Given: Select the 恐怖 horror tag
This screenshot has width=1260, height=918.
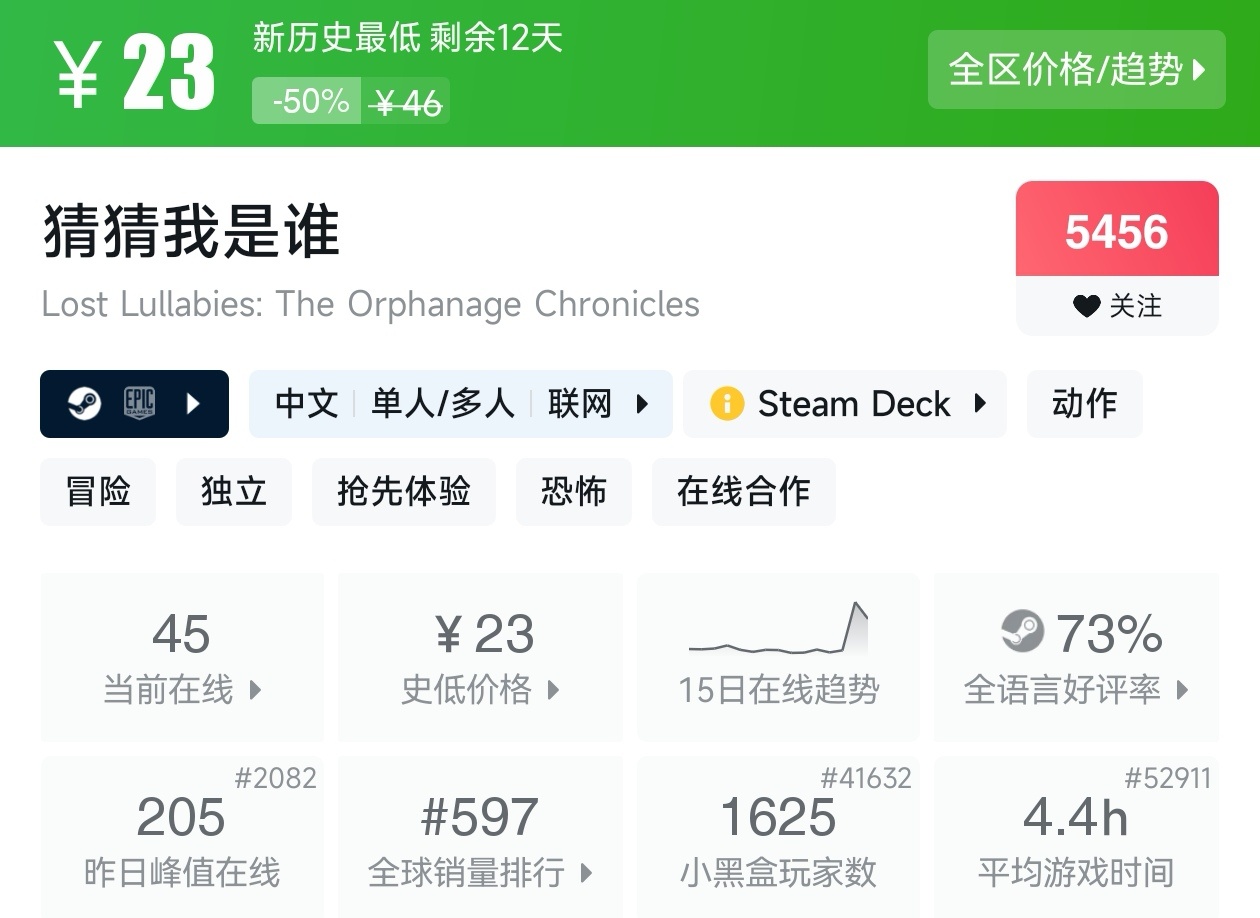Looking at the screenshot, I should pos(573,492).
